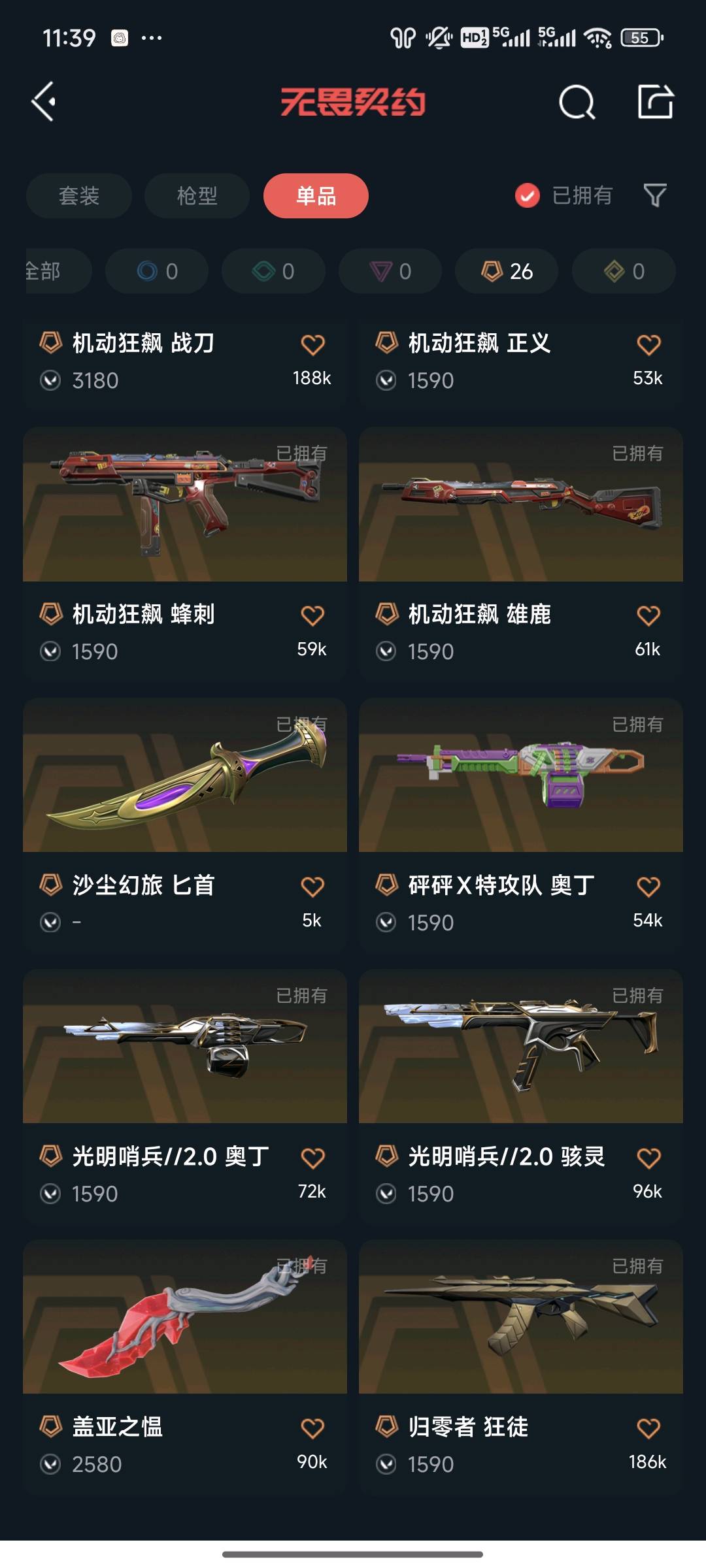Screen dimensions: 706x1568
Task: Open search with magnifier icon
Action: click(x=577, y=102)
